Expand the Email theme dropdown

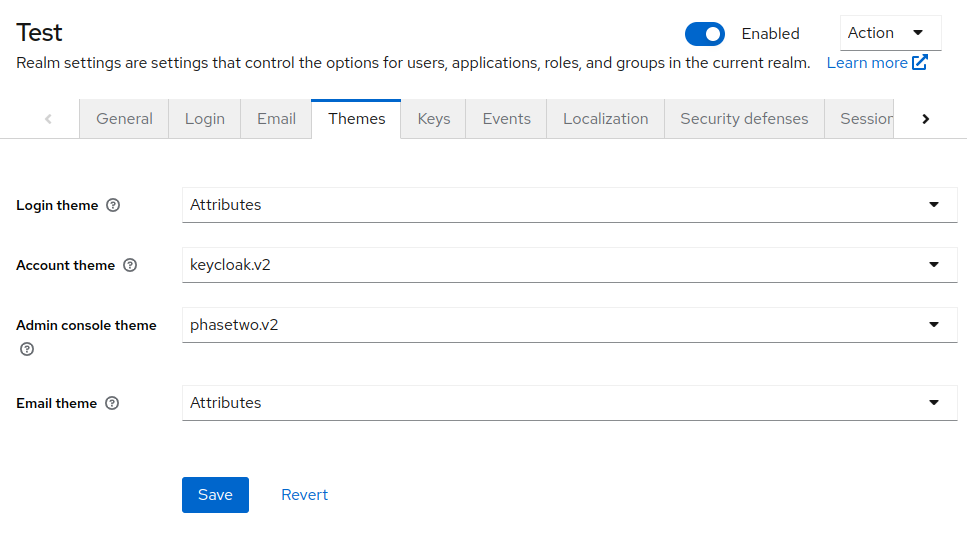pyautogui.click(x=566, y=403)
